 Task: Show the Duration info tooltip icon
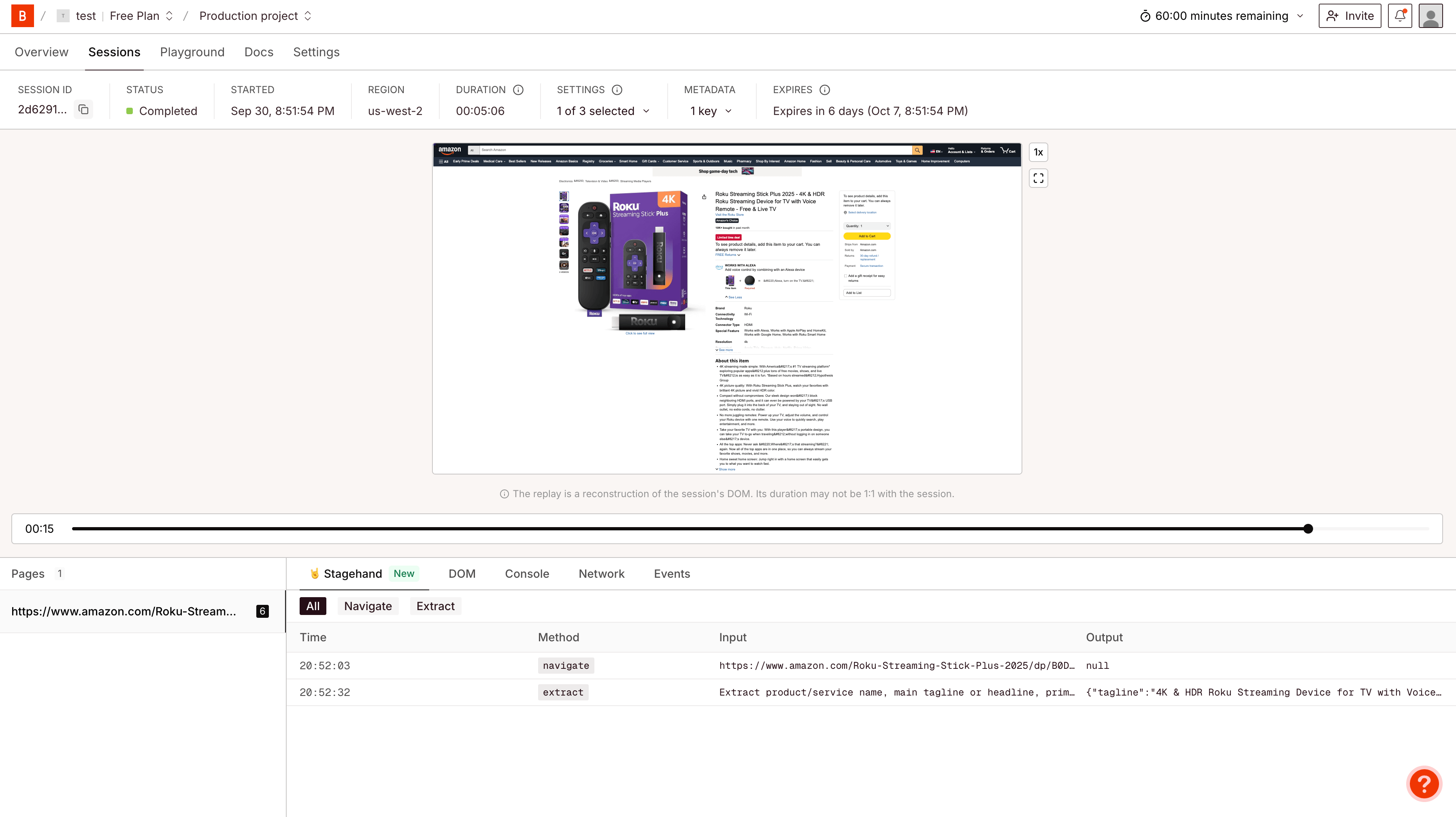(x=518, y=90)
